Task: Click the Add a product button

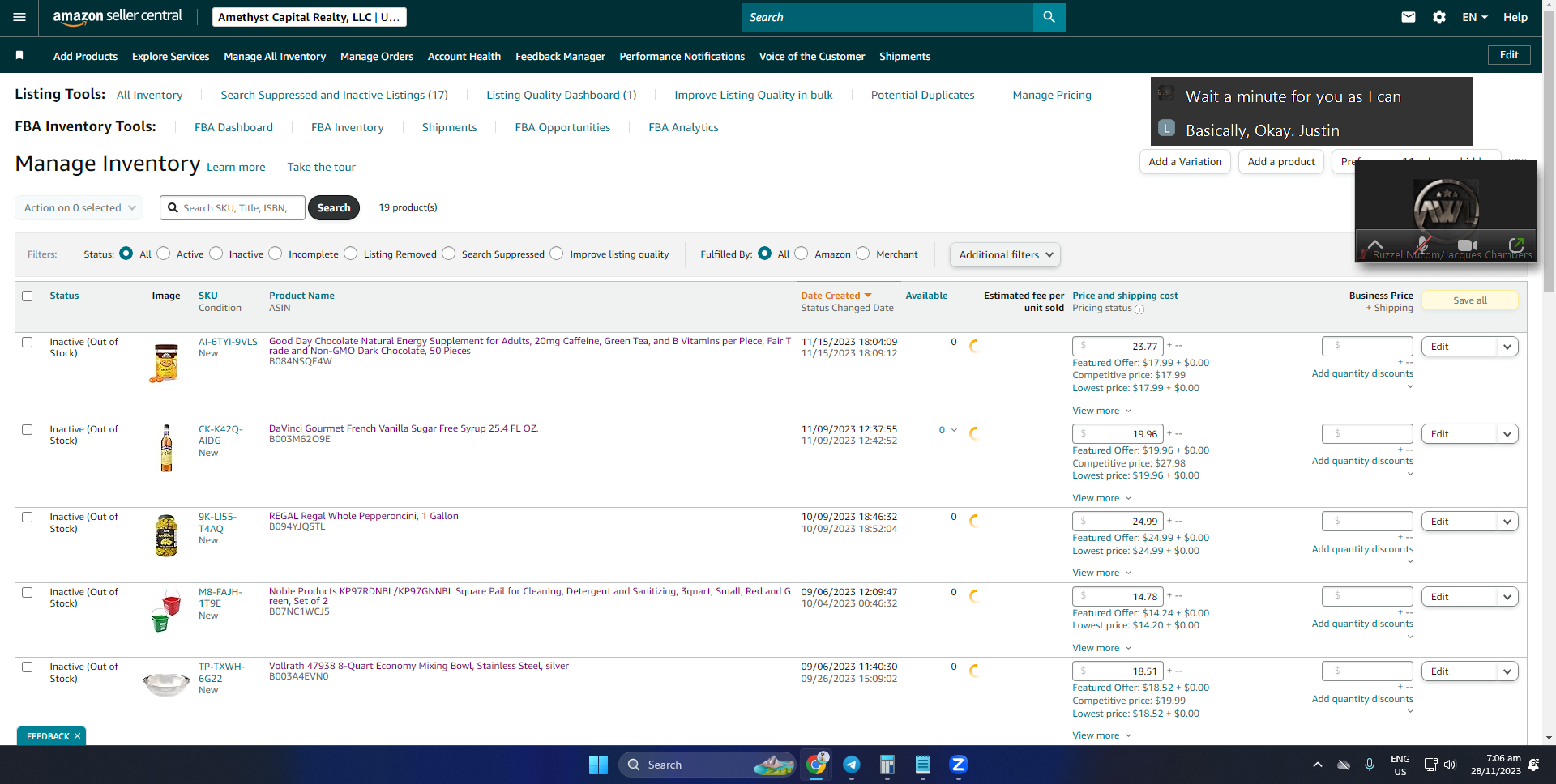Action: (x=1281, y=162)
